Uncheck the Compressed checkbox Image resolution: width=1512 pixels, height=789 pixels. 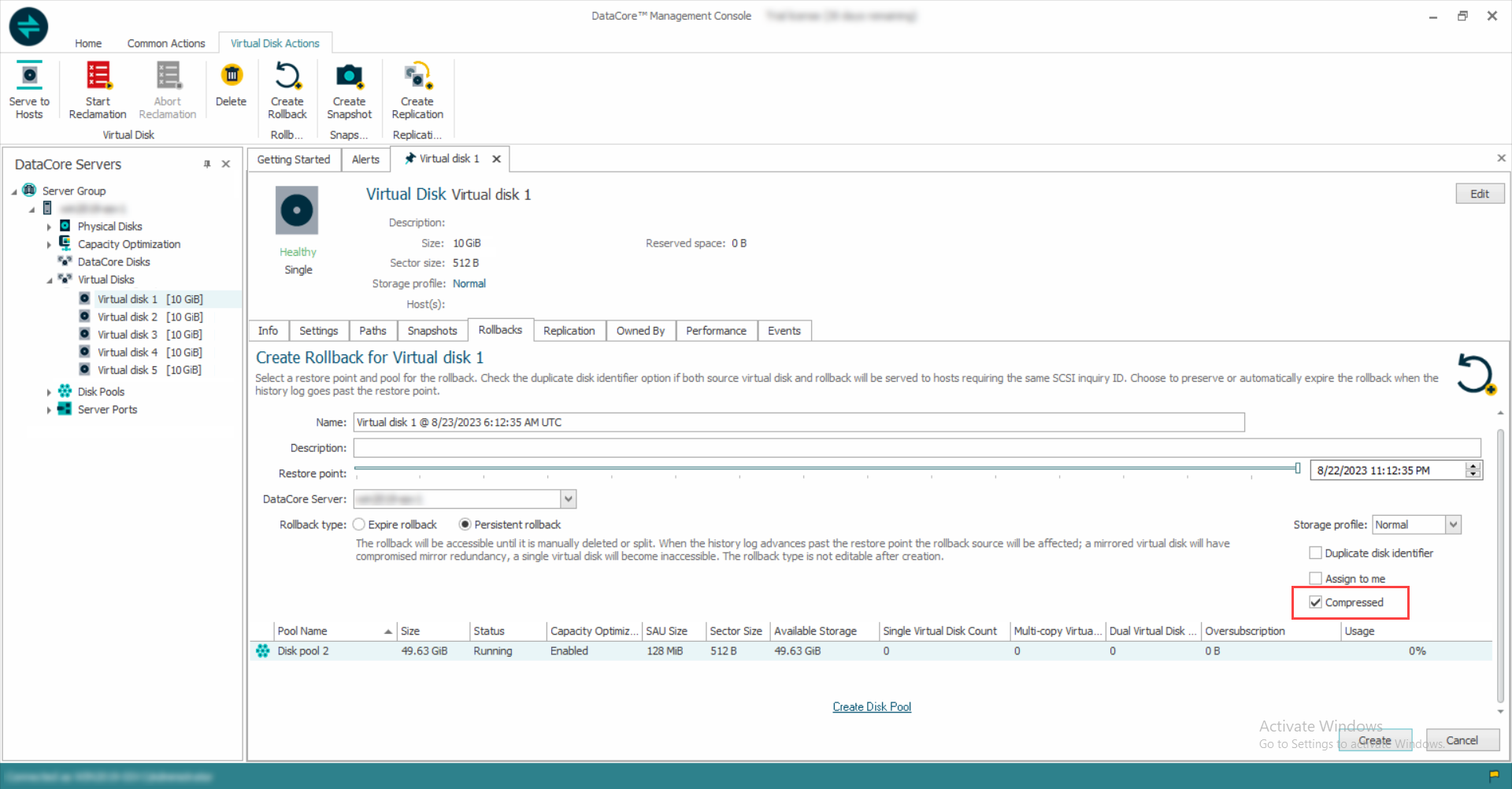(1315, 602)
